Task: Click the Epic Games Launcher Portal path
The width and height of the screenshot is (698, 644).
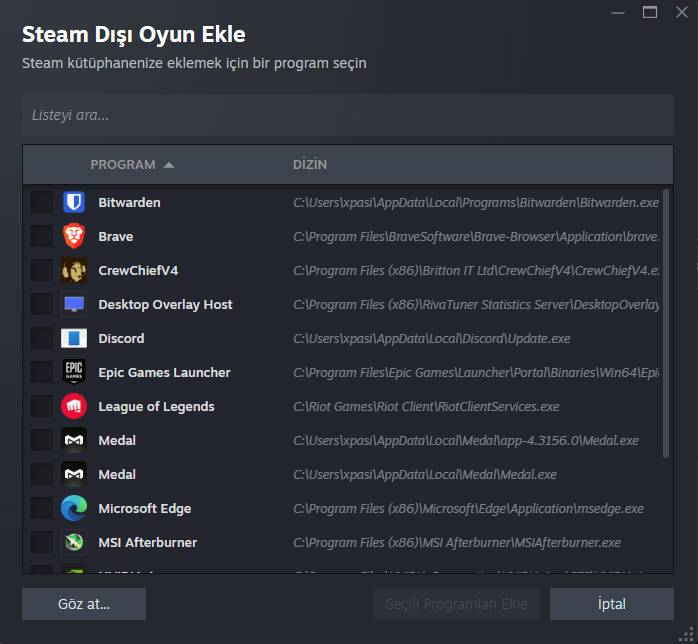Action: point(476,372)
